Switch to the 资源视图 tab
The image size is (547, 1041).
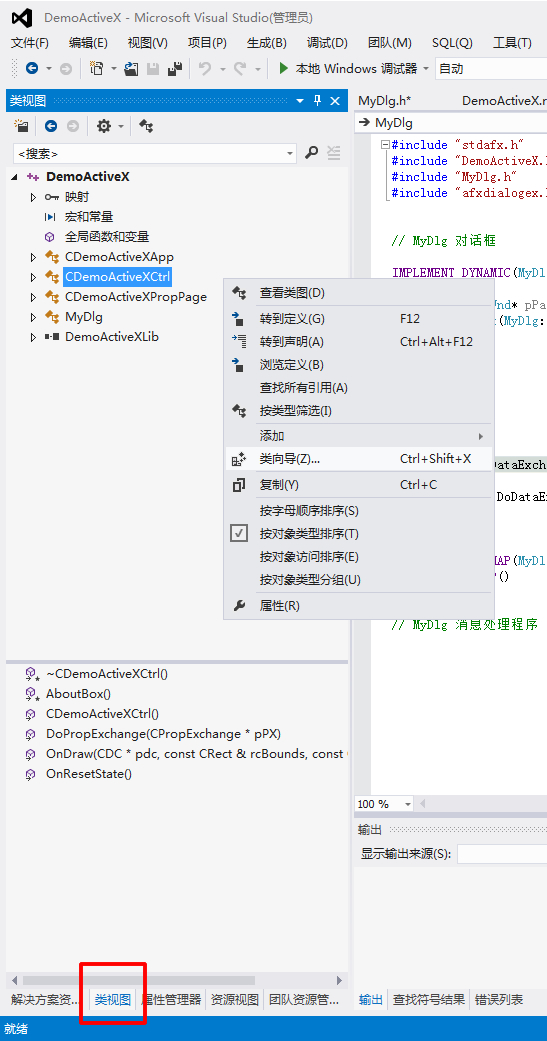coord(234,999)
